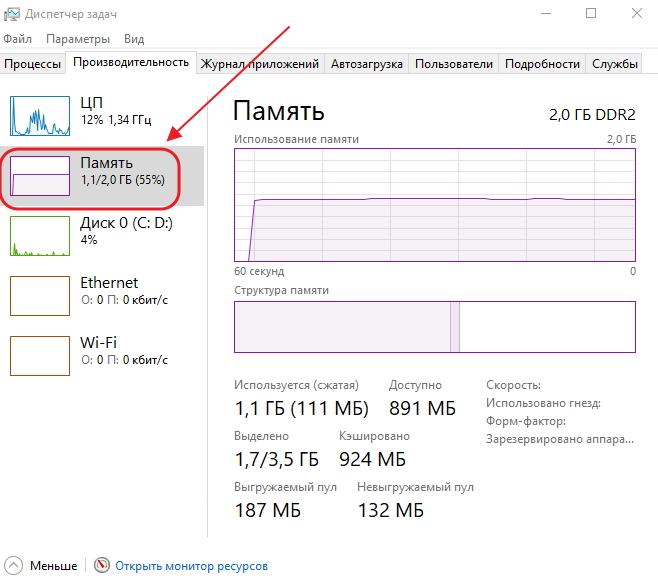This screenshot has height=588, width=658.
Task: Click the 4% disk usage value
Action: [89, 240]
